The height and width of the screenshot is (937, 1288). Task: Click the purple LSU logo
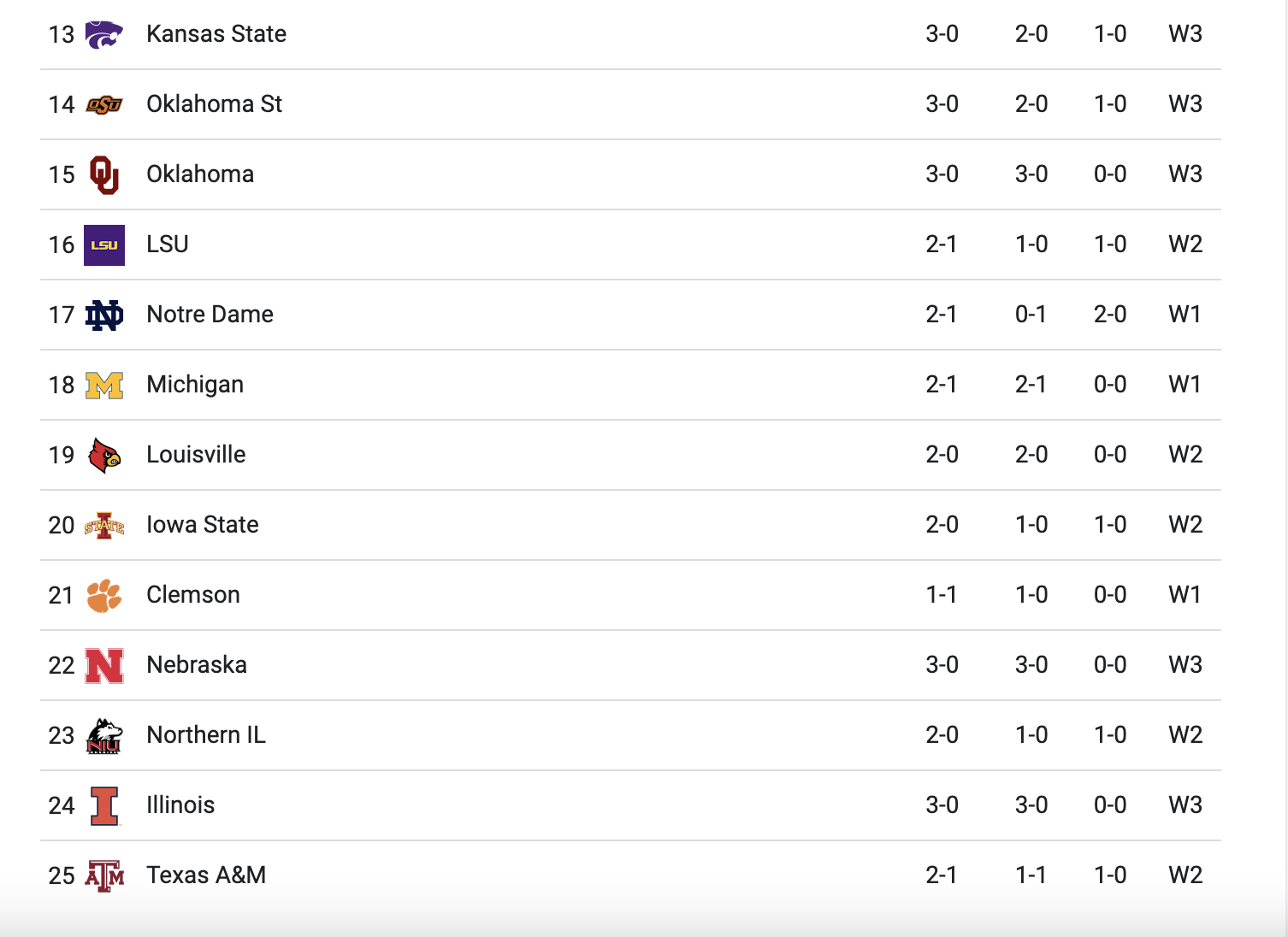pos(104,245)
